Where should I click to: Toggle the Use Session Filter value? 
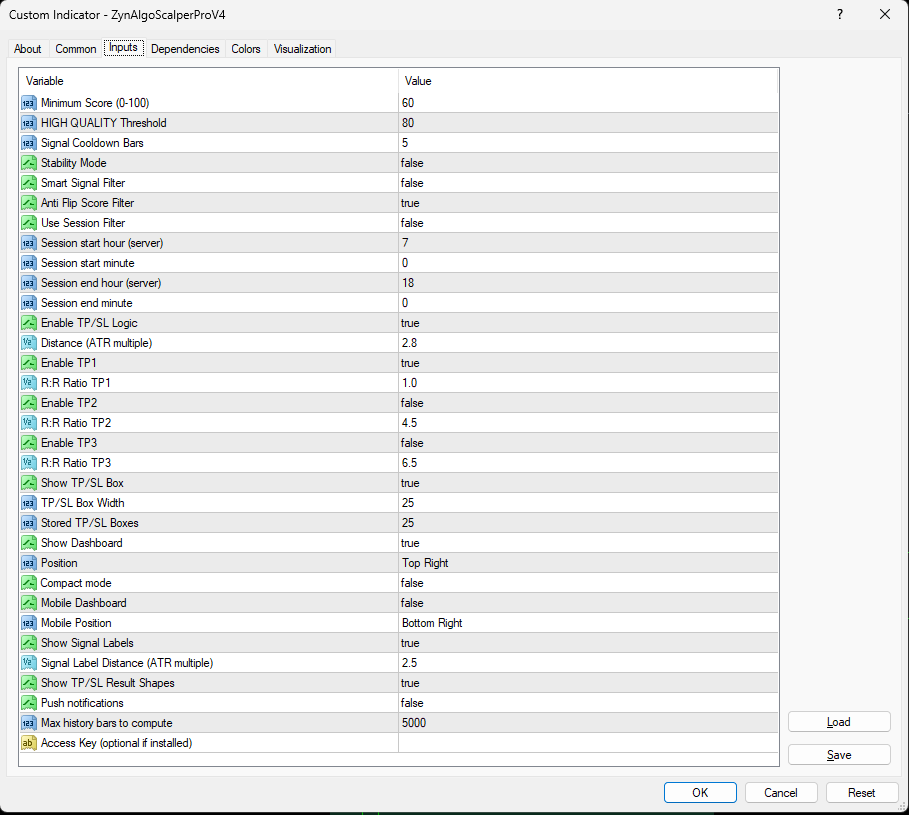click(x=588, y=223)
